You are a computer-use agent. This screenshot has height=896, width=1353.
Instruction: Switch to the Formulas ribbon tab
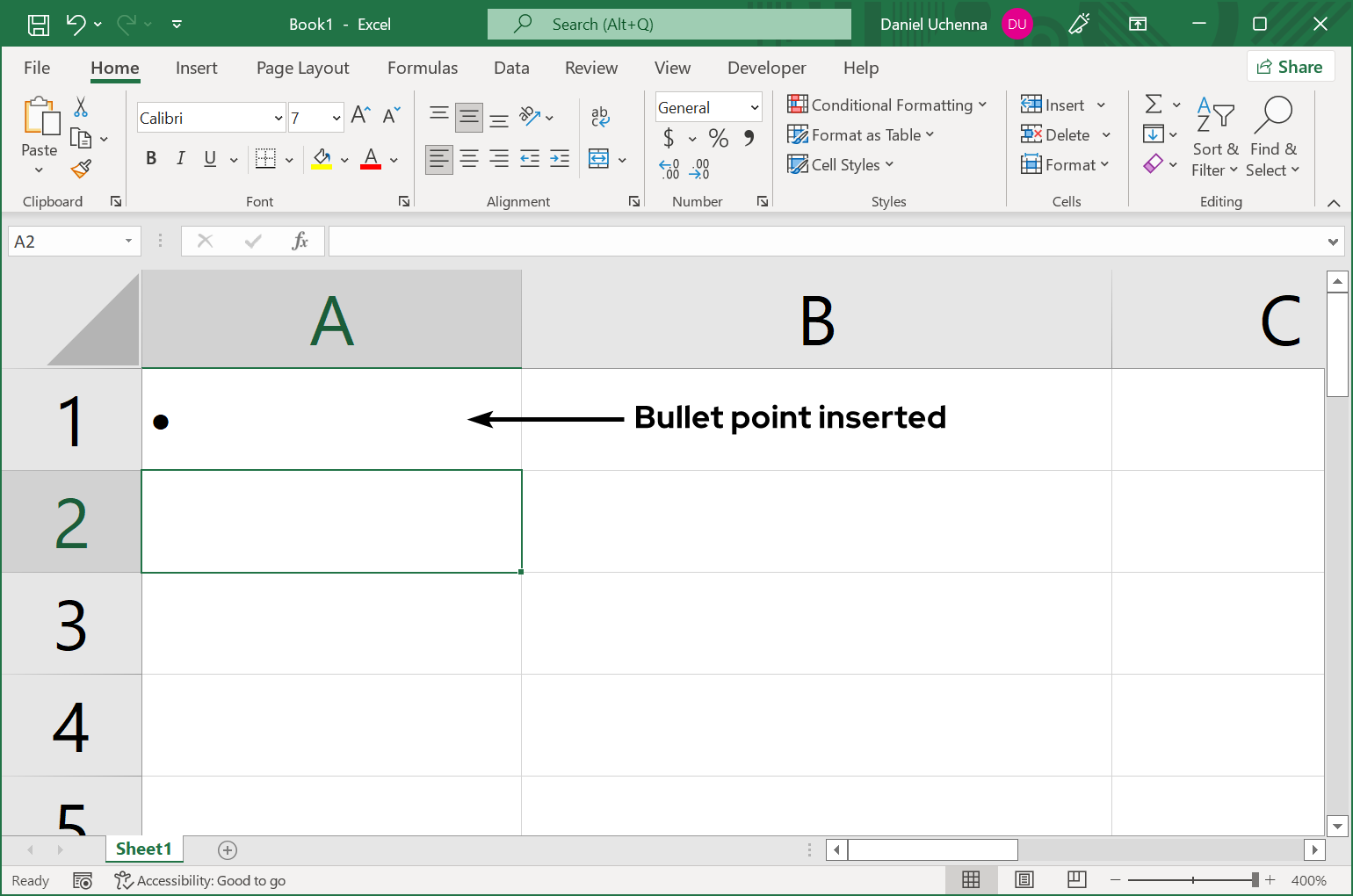(423, 68)
